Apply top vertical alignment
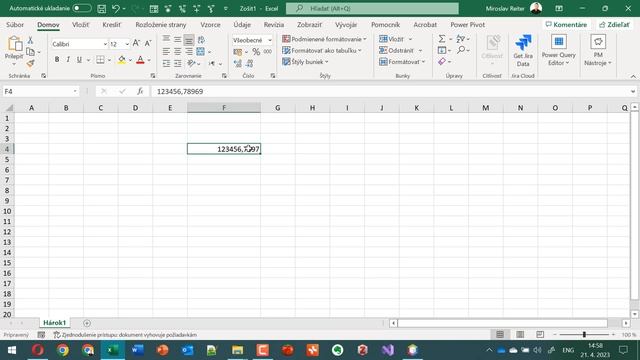Viewport: 640px width, 360px height. 166,40
